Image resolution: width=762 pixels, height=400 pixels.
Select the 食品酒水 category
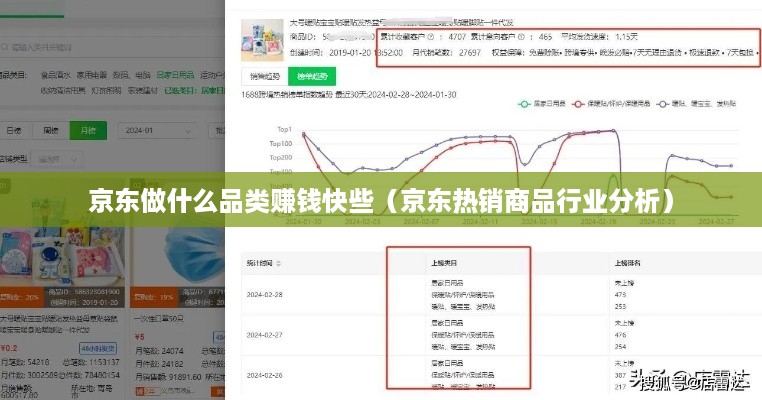[x=56, y=75]
